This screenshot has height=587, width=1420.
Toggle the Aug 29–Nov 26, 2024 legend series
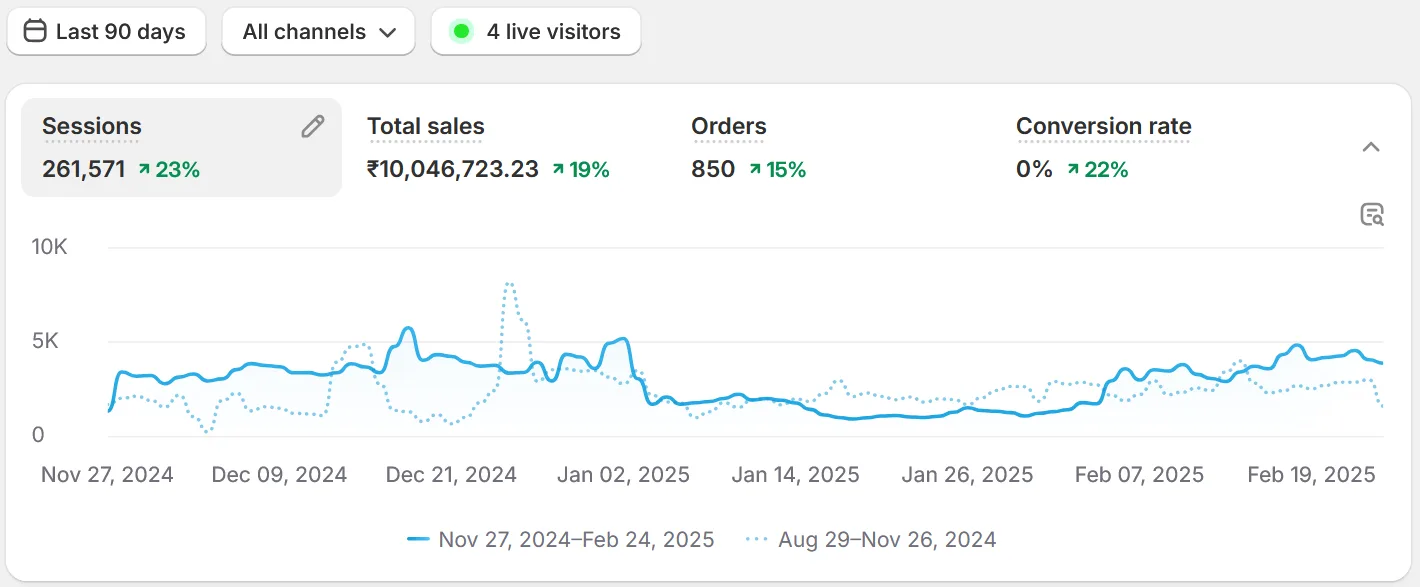tap(872, 540)
